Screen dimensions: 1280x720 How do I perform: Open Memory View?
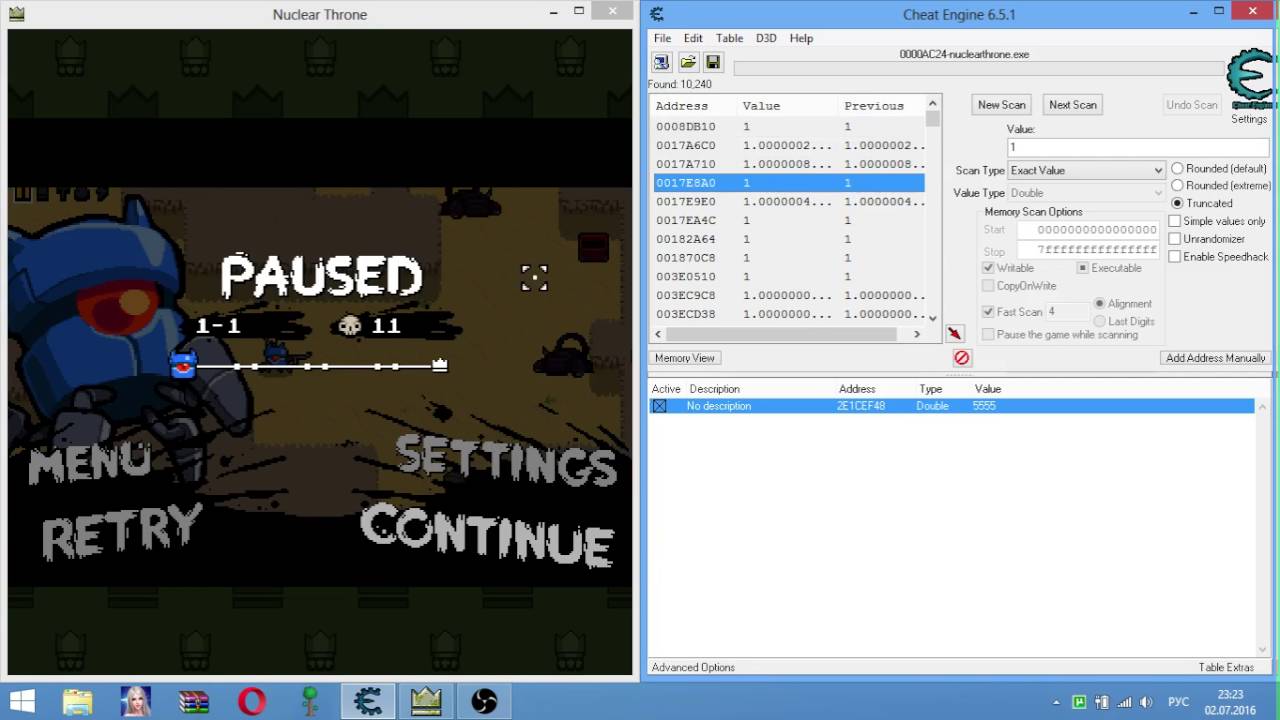(x=685, y=358)
